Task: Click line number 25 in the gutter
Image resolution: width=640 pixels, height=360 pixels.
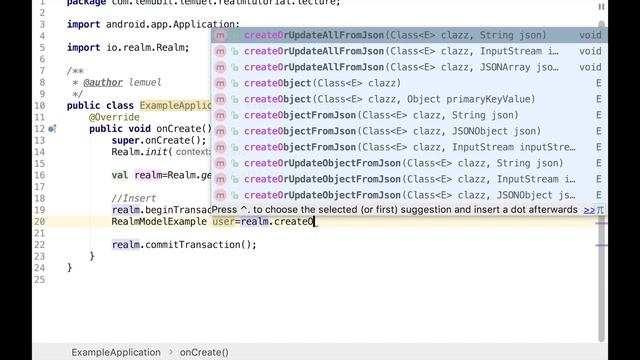Action: [x=40, y=280]
